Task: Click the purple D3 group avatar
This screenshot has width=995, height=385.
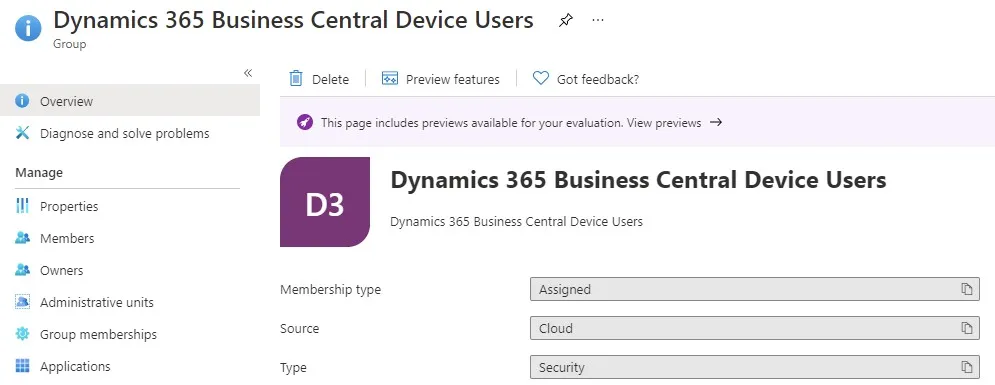Action: (325, 202)
